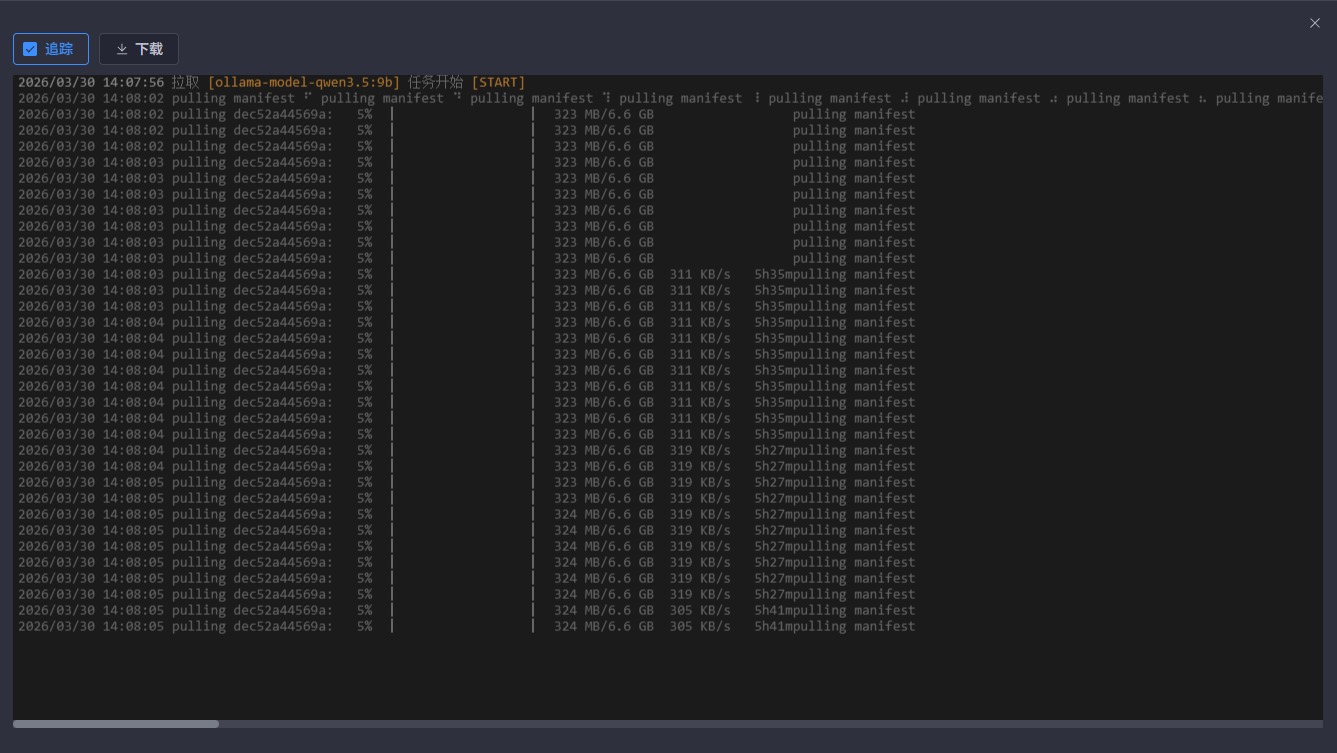Click the first 324 MB/6.6 GB progress value
Screen dimensions: 1337x753
pyautogui.click(x=603, y=514)
